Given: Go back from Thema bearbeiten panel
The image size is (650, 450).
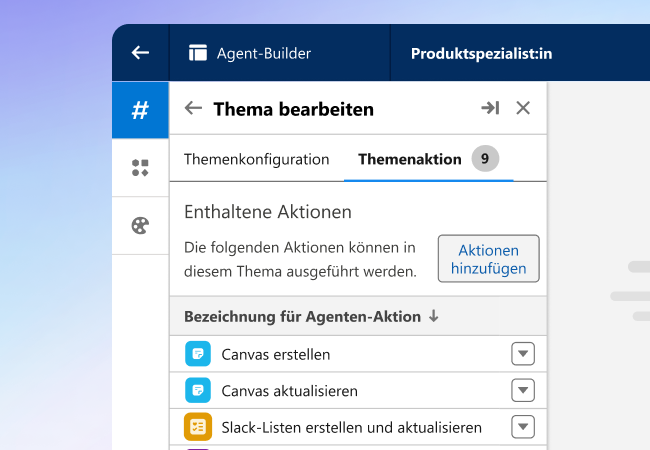Looking at the screenshot, I should pos(193,108).
